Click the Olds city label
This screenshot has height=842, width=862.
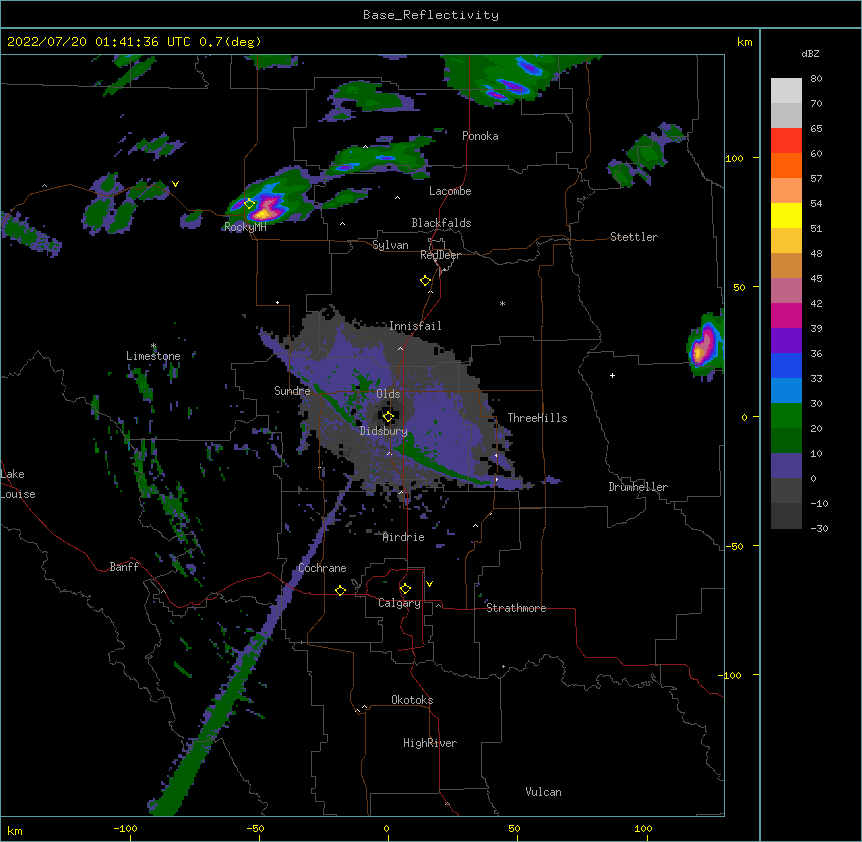388,394
